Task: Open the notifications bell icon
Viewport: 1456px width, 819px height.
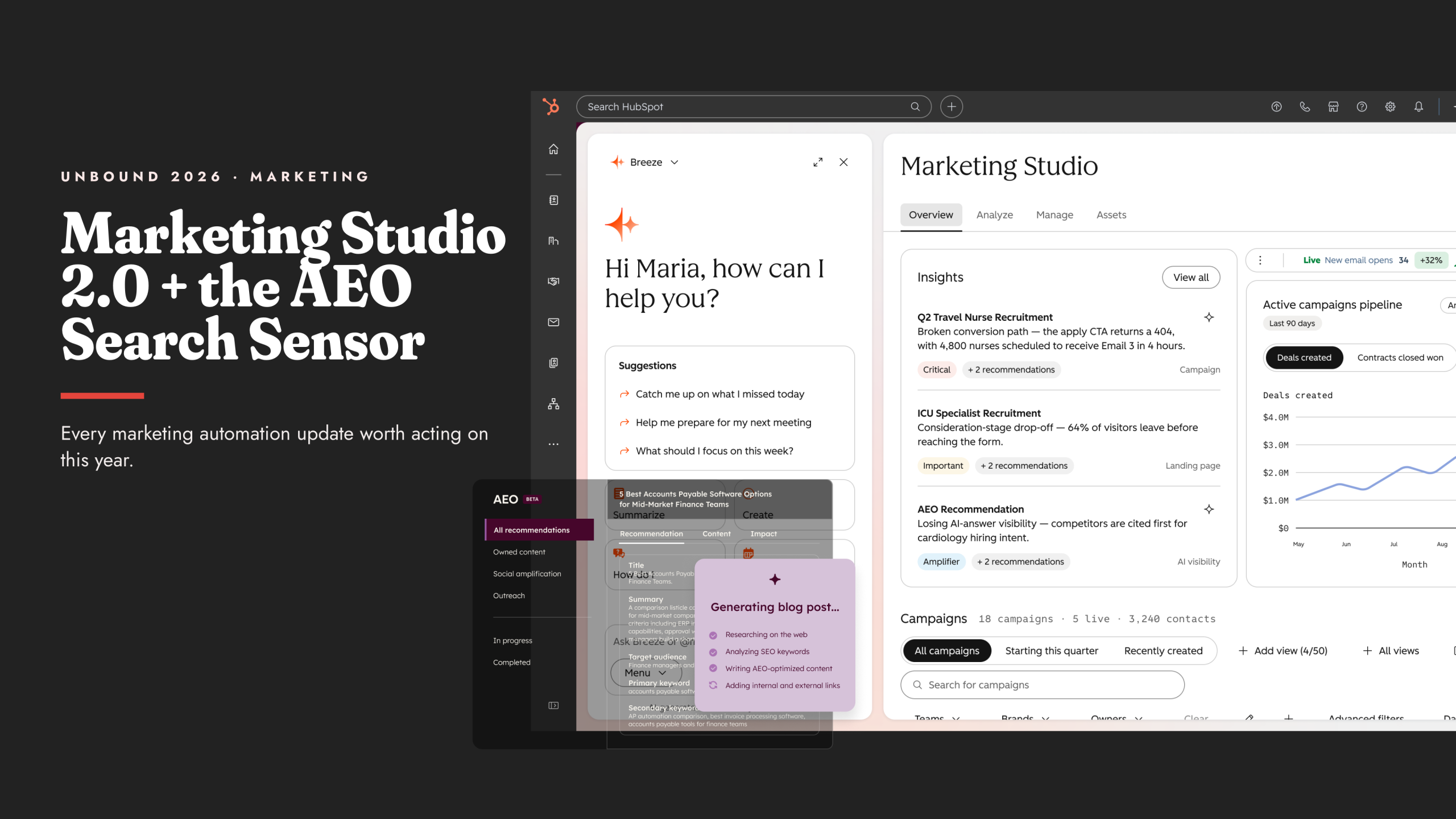Action: click(1418, 106)
